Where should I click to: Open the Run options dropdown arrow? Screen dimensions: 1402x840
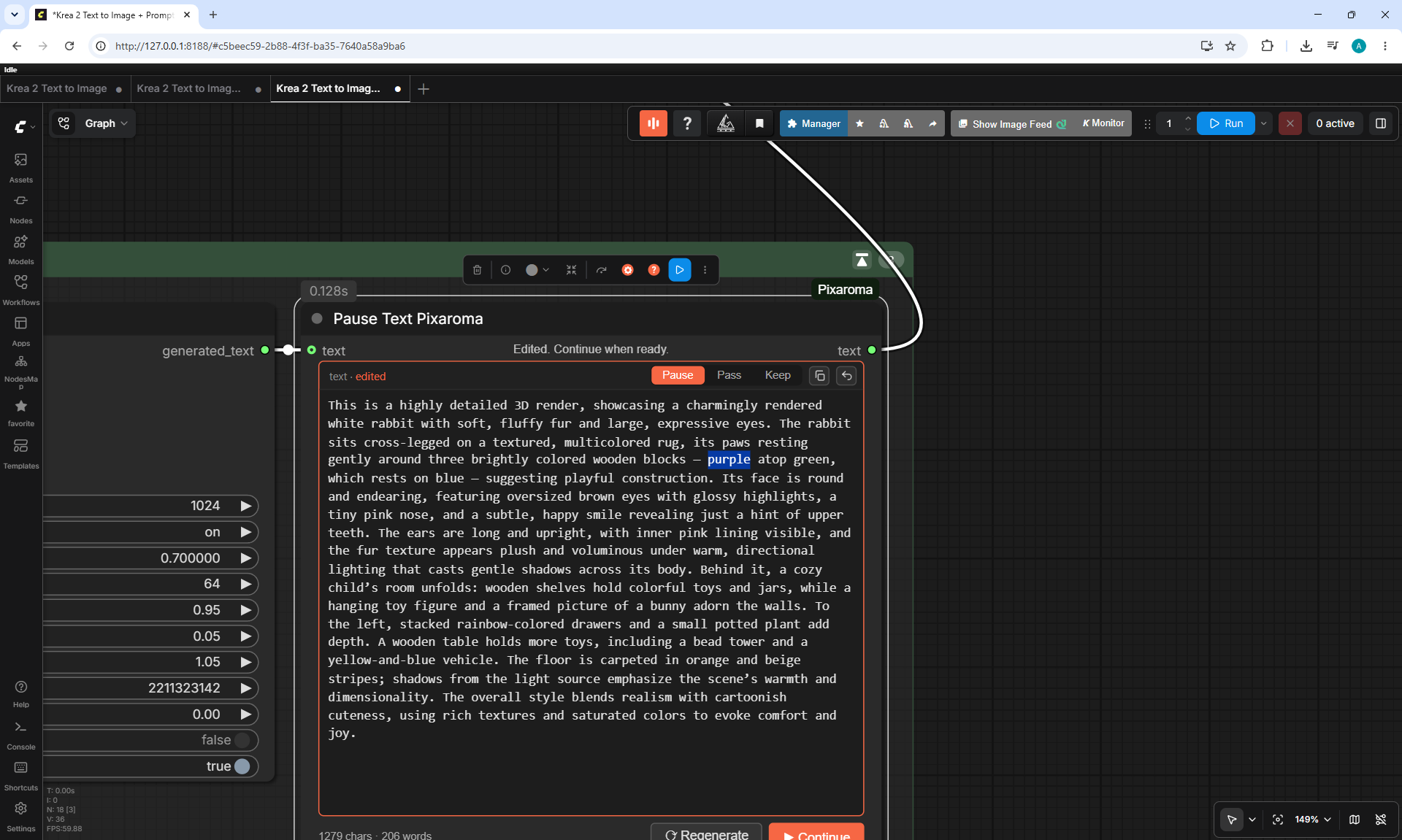click(1264, 123)
